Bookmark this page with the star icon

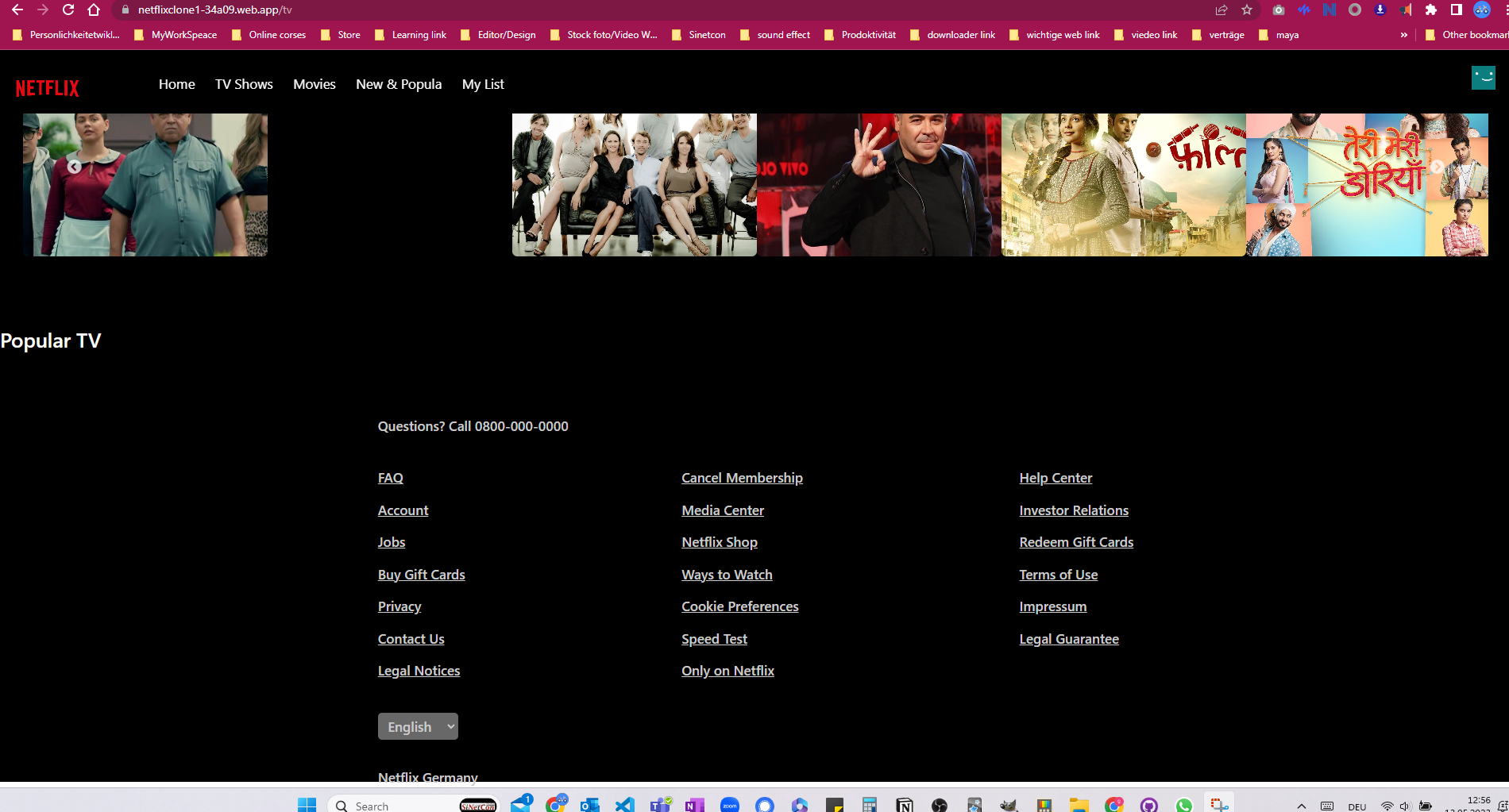tap(1247, 10)
